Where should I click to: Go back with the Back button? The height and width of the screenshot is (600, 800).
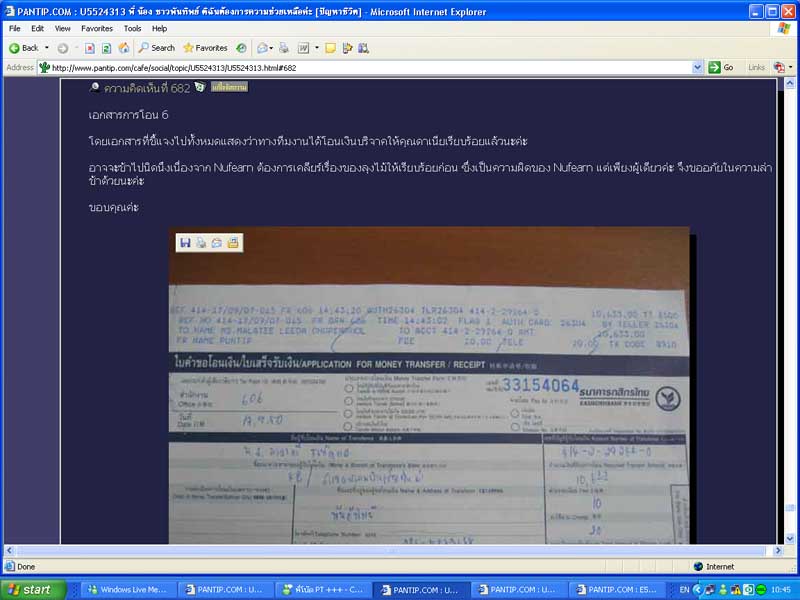(x=23, y=48)
